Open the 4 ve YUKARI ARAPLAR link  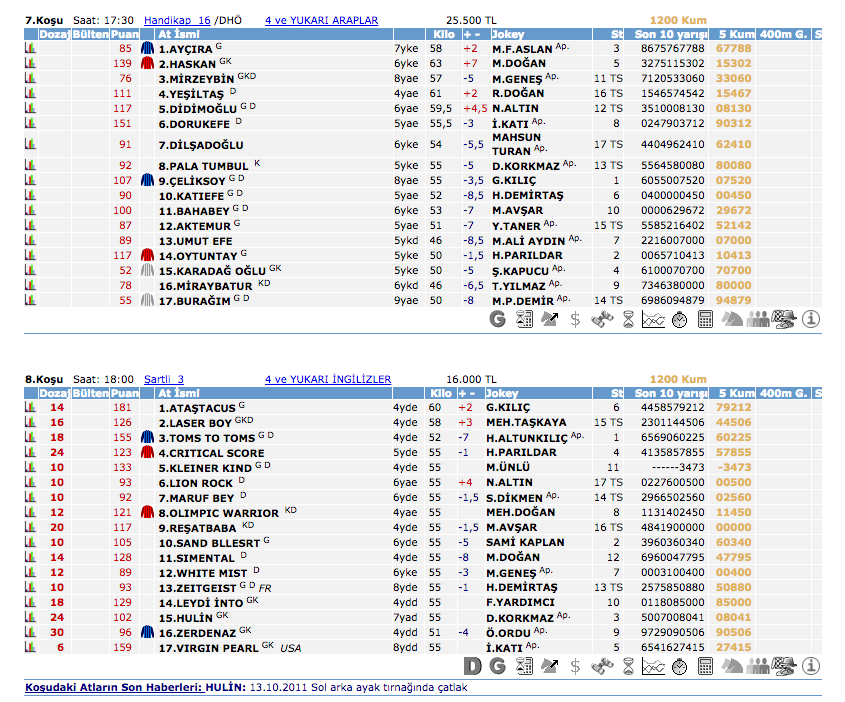click(321, 20)
